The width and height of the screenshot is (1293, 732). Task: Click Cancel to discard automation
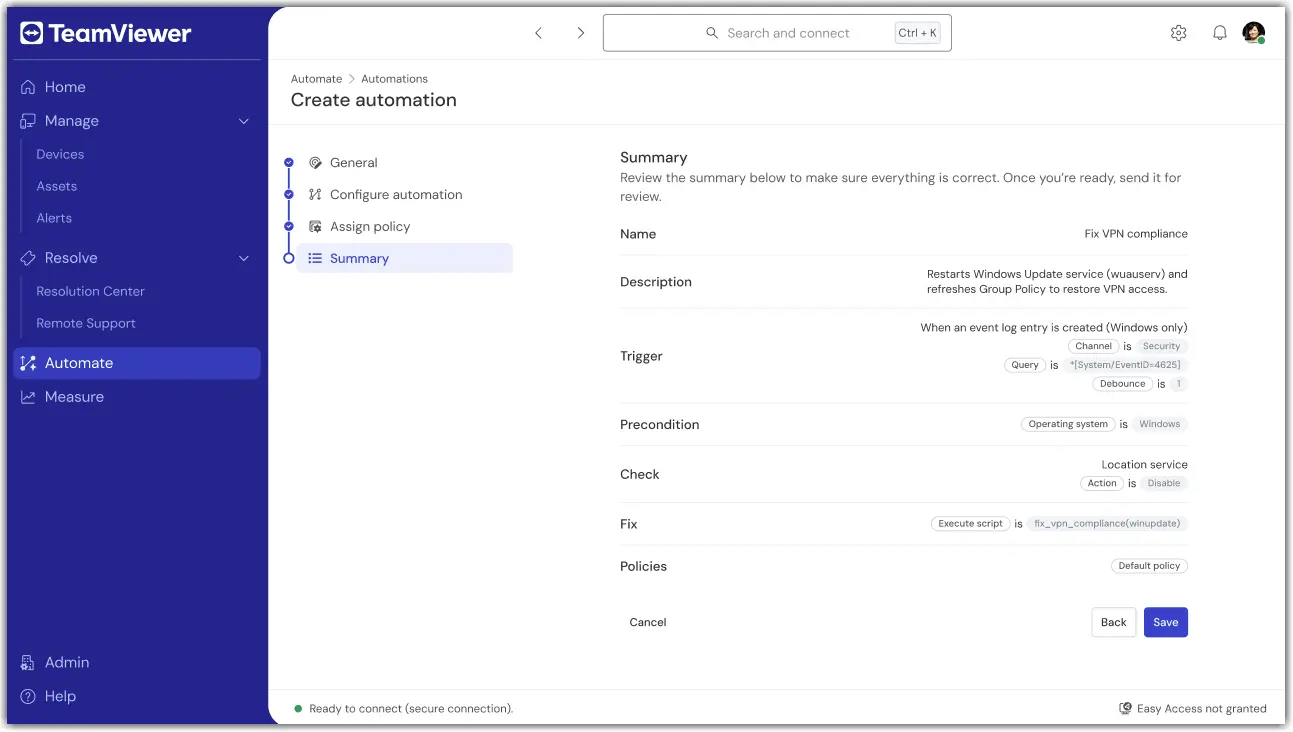pos(648,622)
